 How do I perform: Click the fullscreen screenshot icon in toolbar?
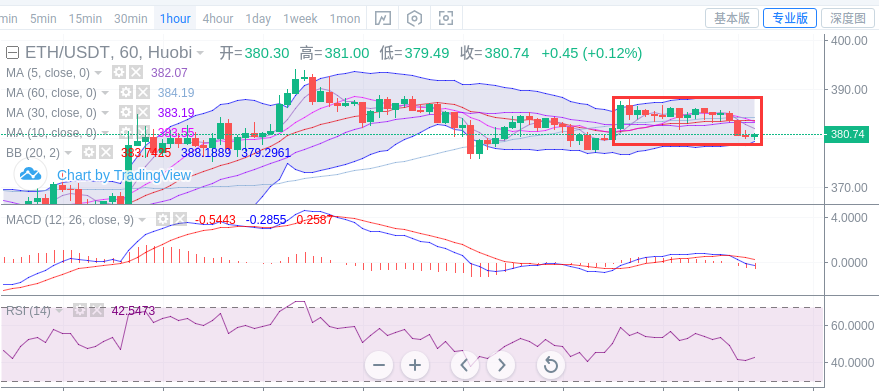[446, 19]
